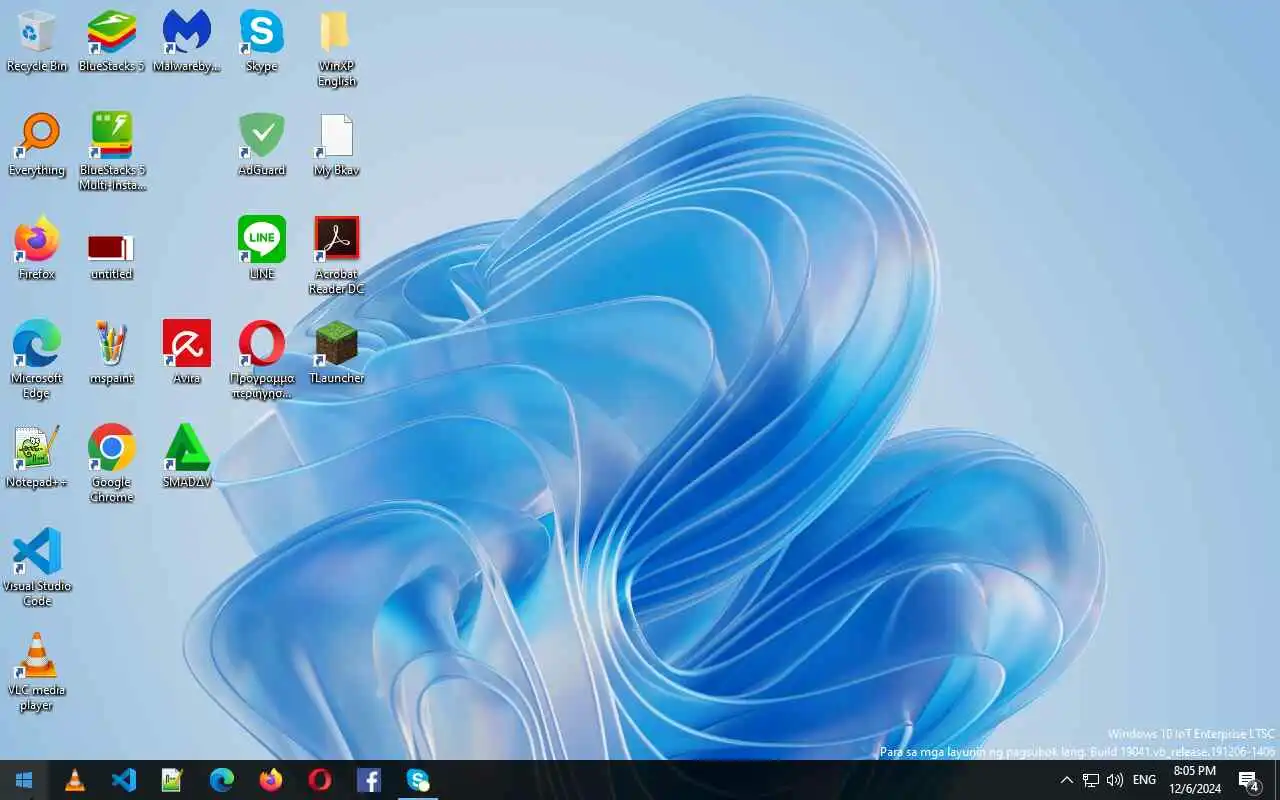Open the clock showing 8:05 PM
1280x800 pixels.
[1195, 780]
